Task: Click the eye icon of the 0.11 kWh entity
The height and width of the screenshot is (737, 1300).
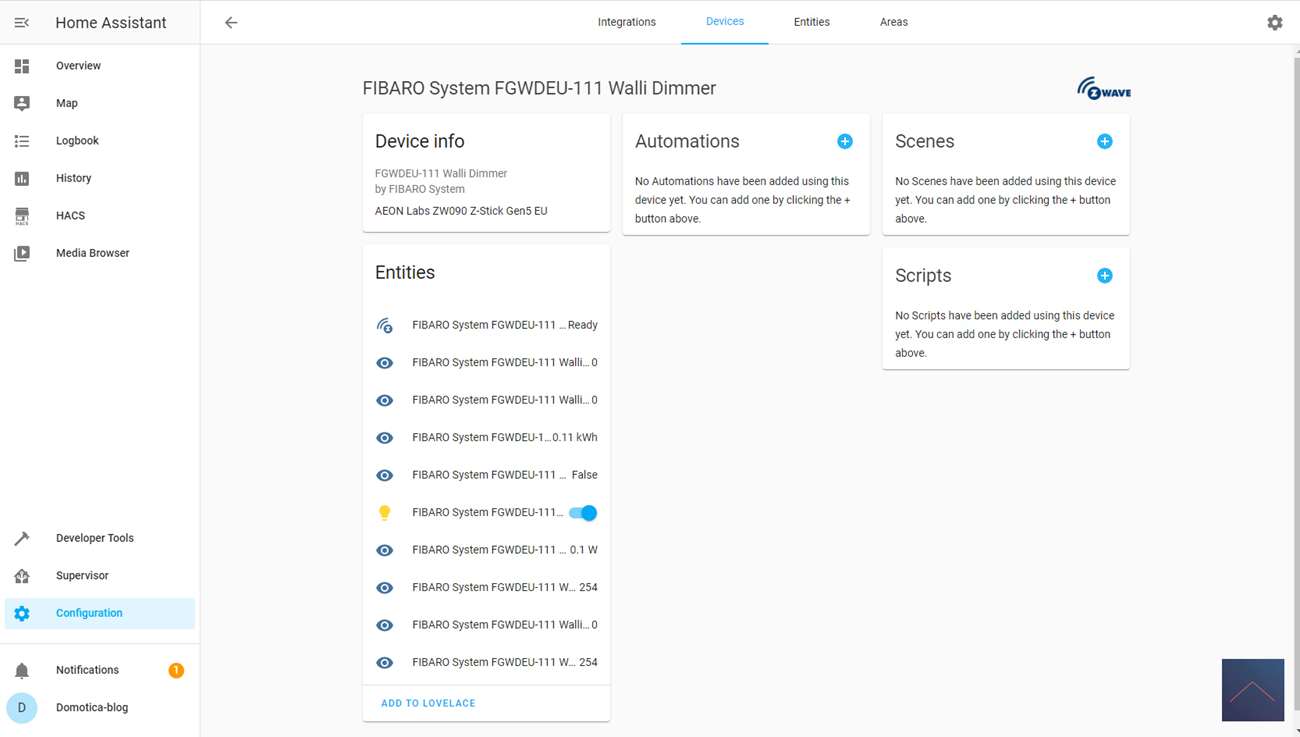Action: click(385, 438)
